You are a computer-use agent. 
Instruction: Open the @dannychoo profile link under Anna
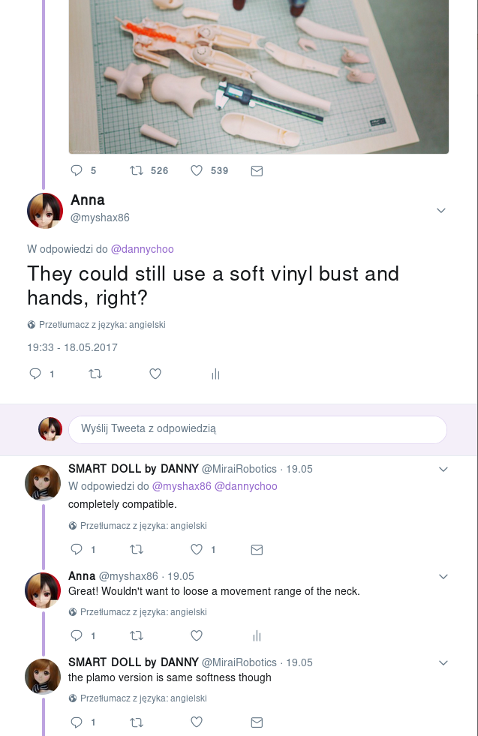(142, 249)
